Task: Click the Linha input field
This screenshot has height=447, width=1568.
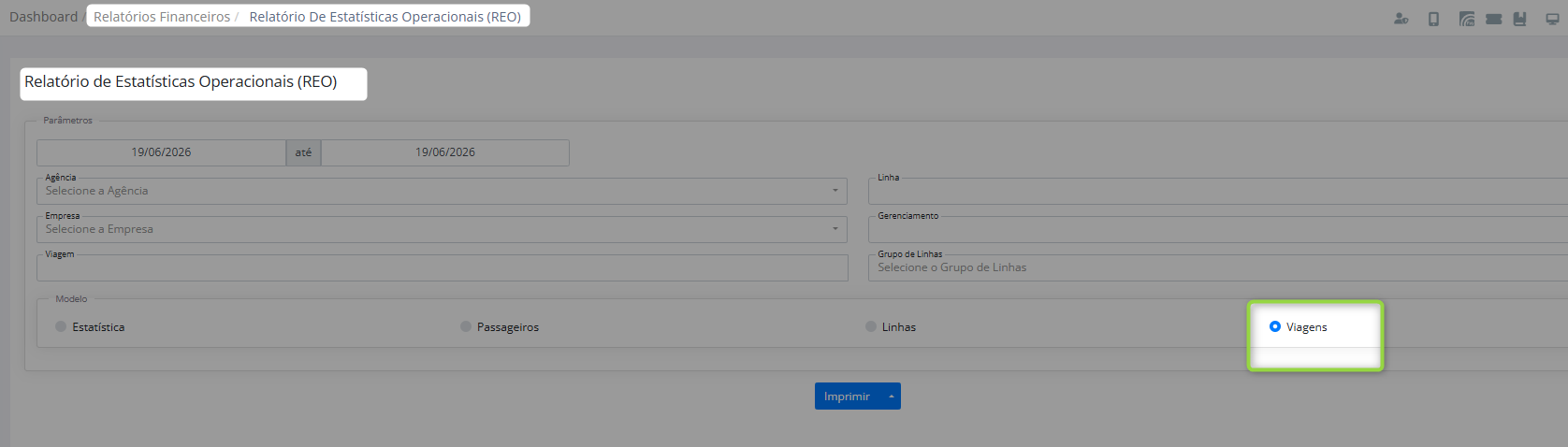Action: click(1218, 191)
